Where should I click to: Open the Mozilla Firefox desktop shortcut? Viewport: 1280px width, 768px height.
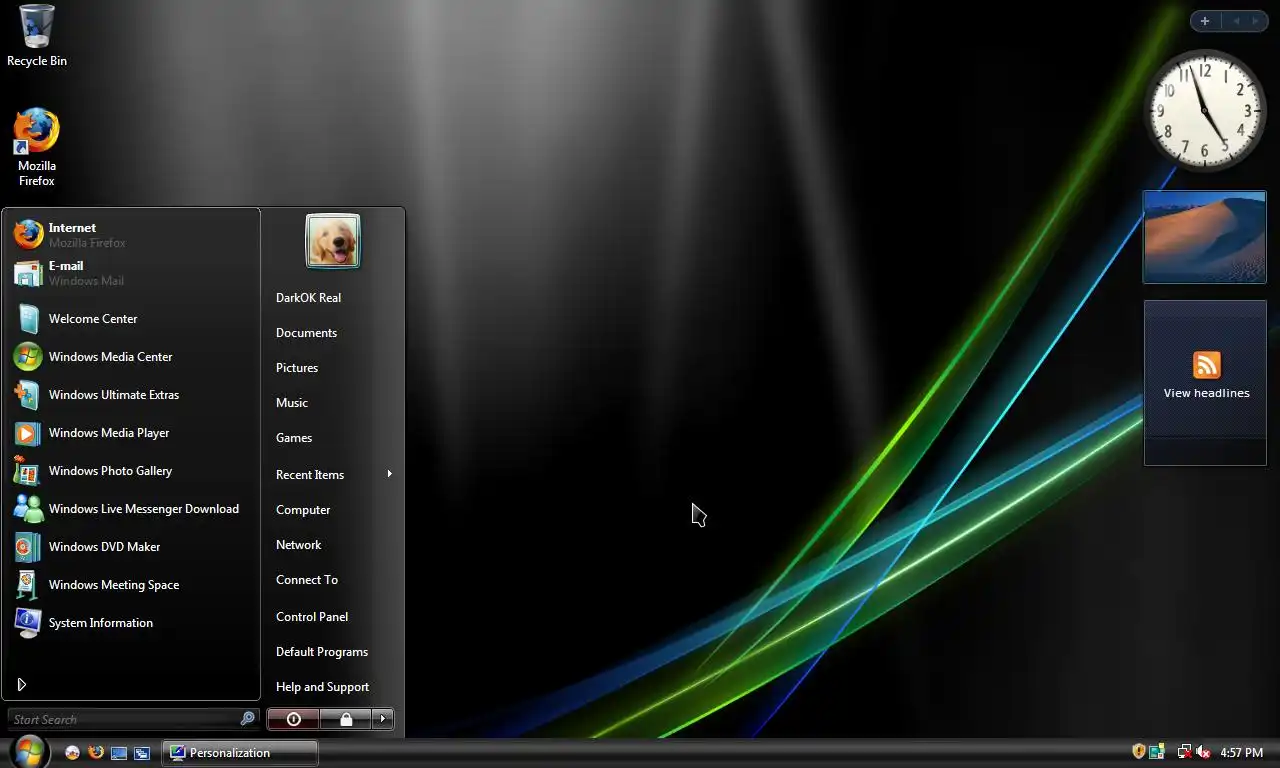pyautogui.click(x=37, y=147)
